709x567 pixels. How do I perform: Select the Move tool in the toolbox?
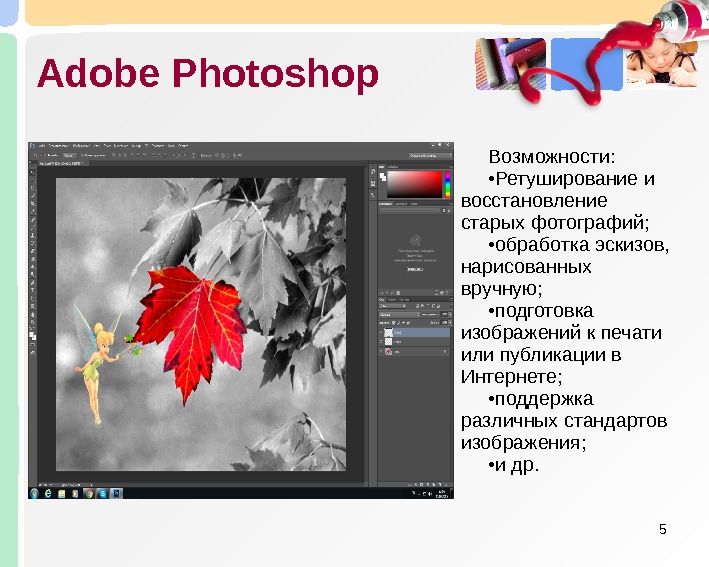[x=35, y=173]
